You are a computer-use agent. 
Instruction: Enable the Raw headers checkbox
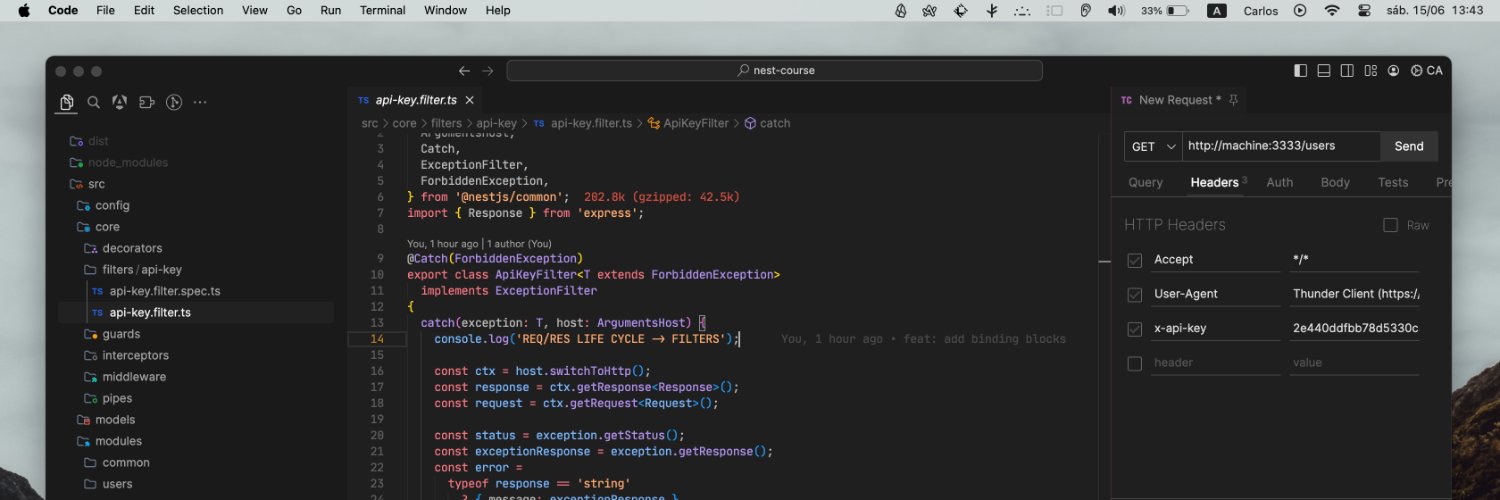coord(1390,225)
